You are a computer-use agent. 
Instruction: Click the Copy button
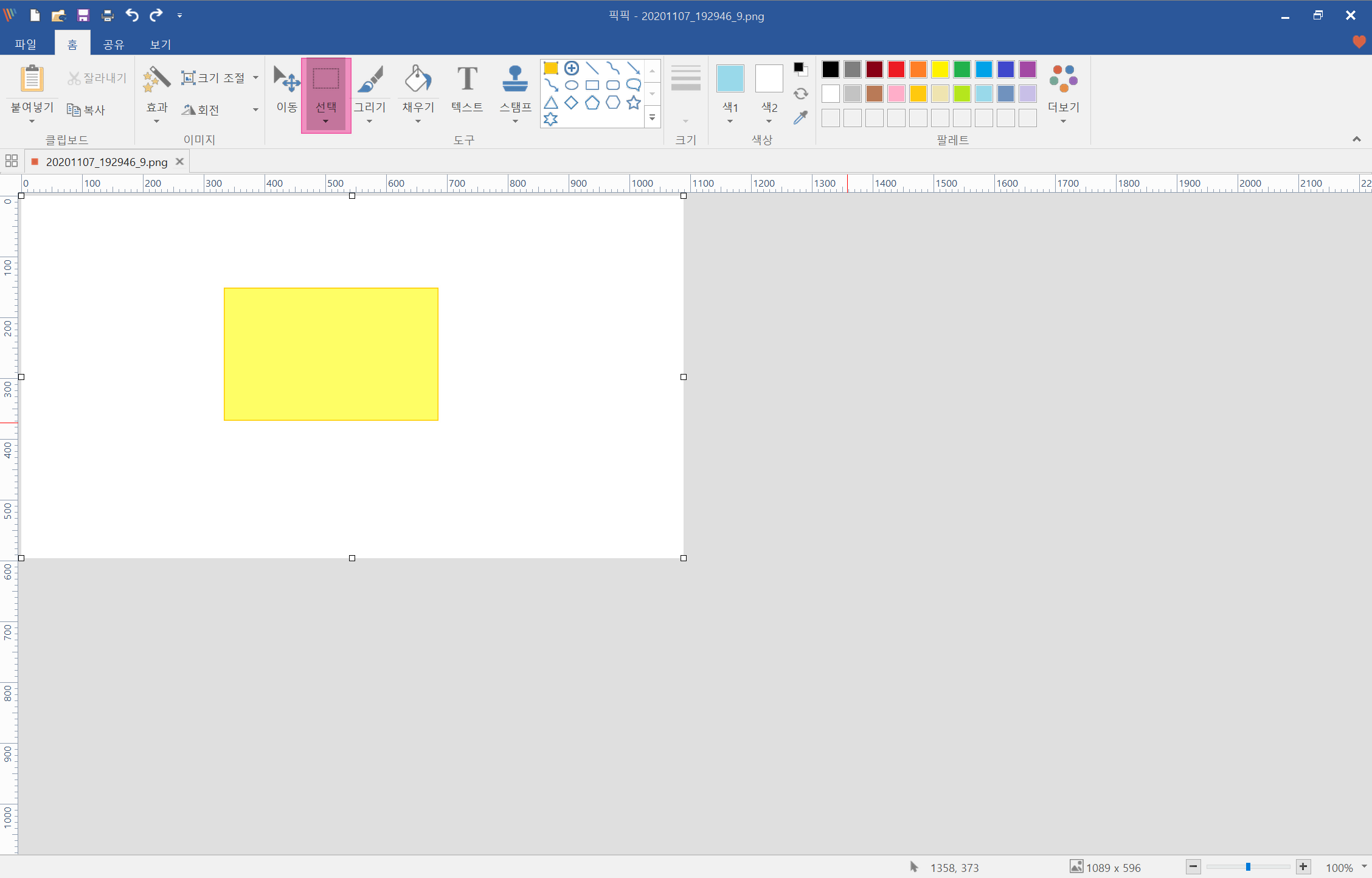click(86, 110)
